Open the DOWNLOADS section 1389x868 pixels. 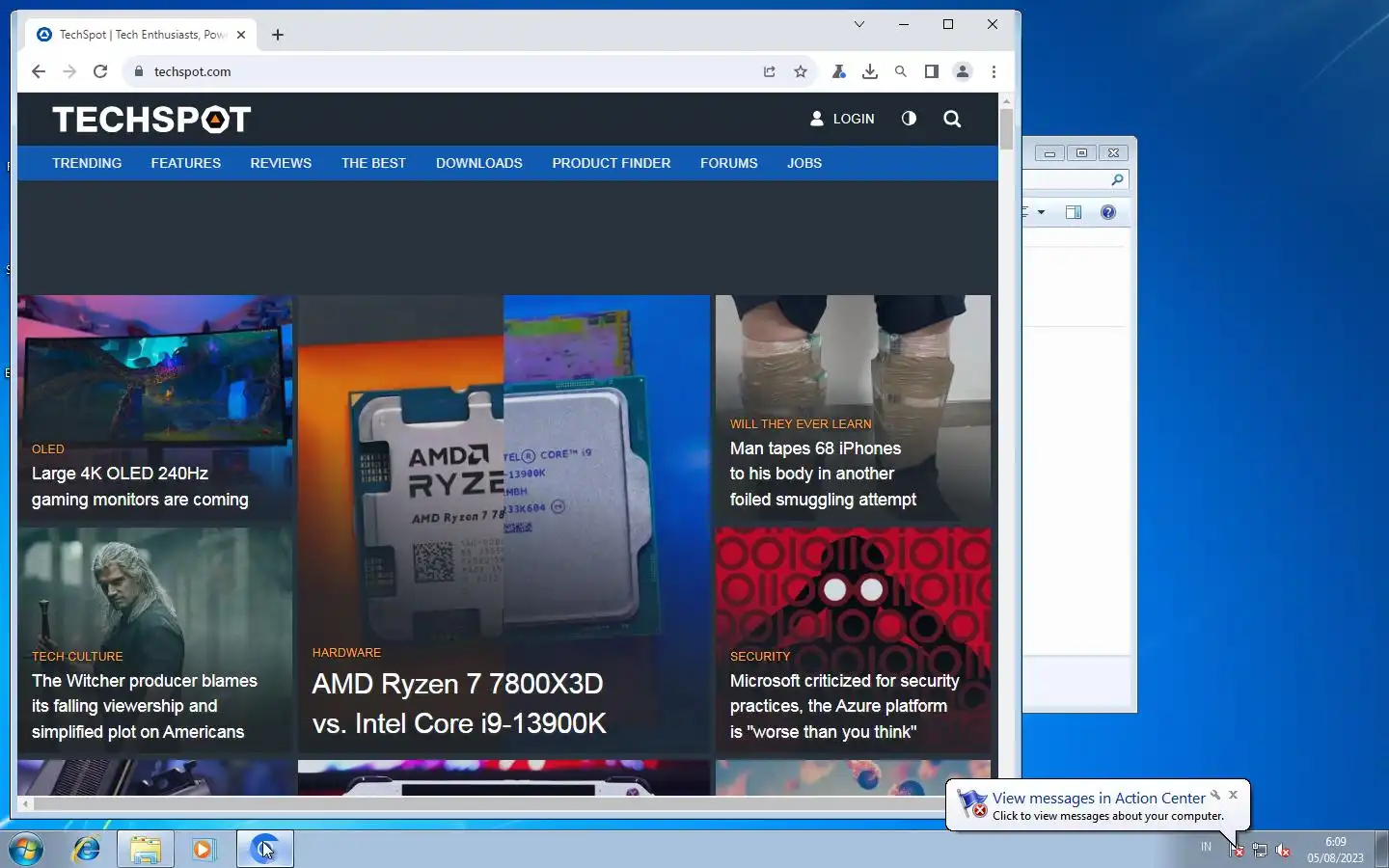tap(479, 163)
